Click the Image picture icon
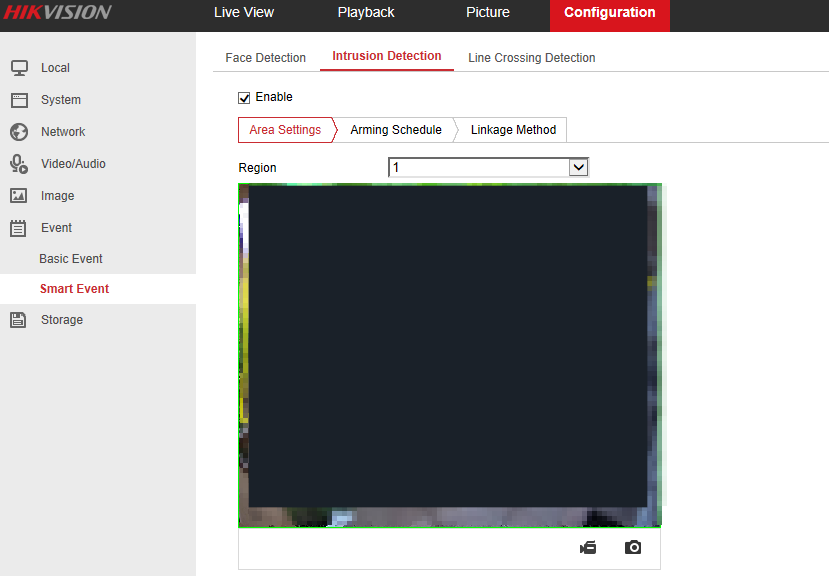The width and height of the screenshot is (829, 576). tap(18, 196)
